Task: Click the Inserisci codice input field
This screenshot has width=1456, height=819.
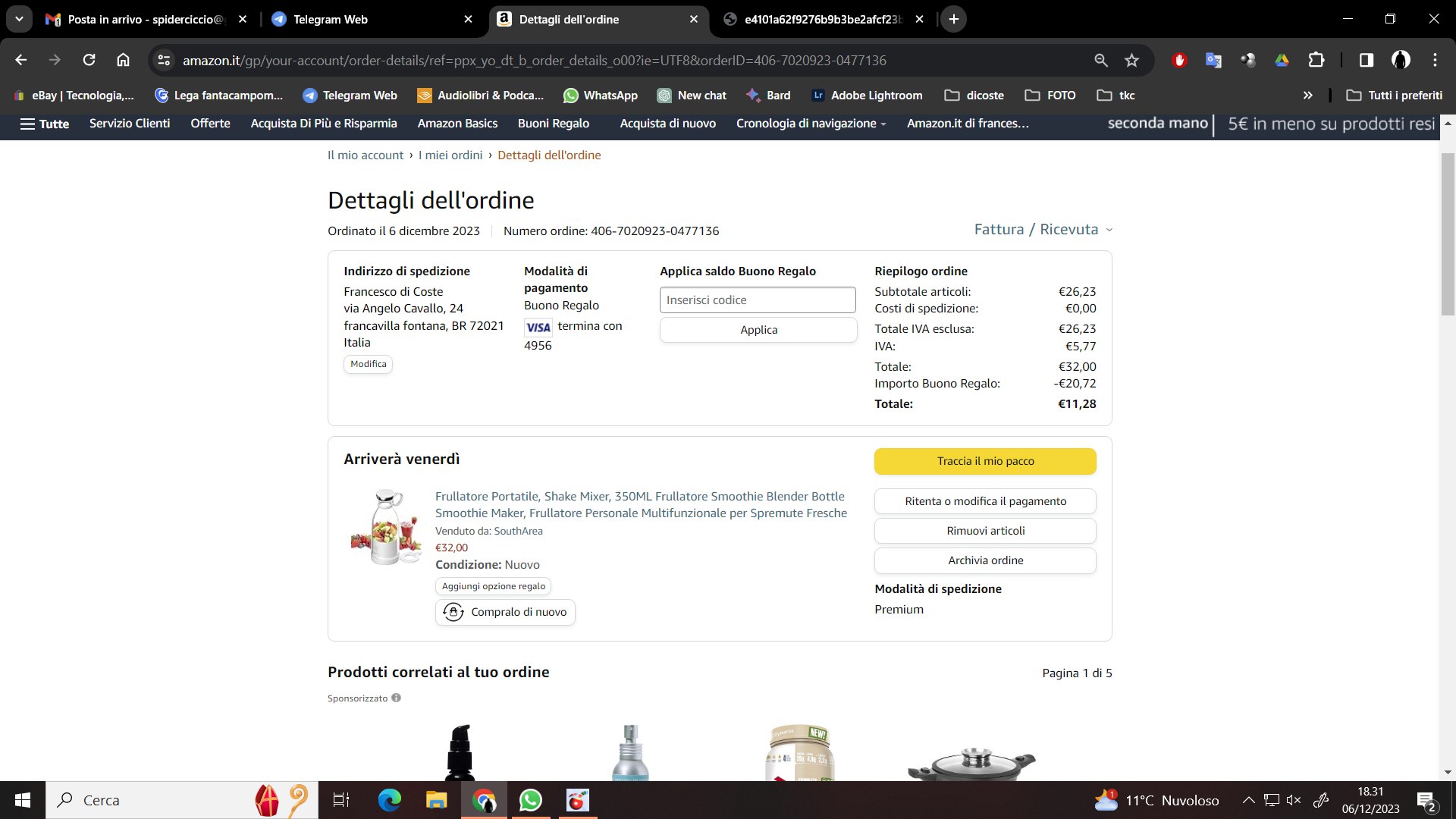Action: (757, 300)
